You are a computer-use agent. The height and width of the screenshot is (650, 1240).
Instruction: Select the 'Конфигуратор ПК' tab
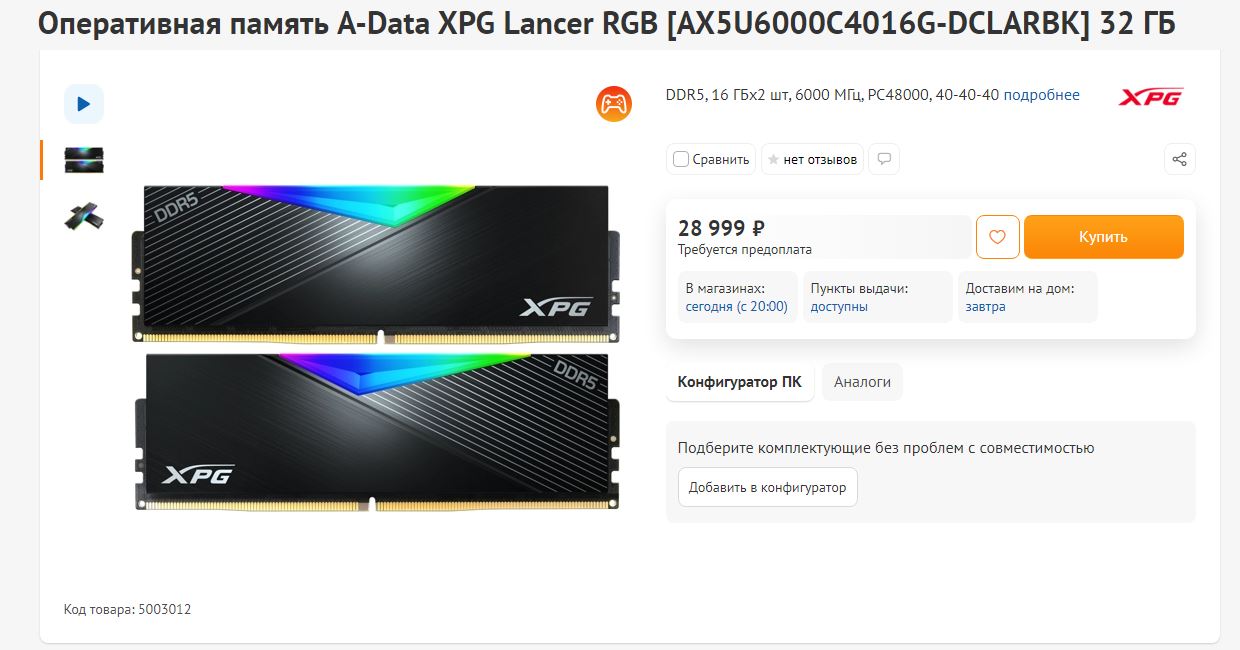coord(740,382)
